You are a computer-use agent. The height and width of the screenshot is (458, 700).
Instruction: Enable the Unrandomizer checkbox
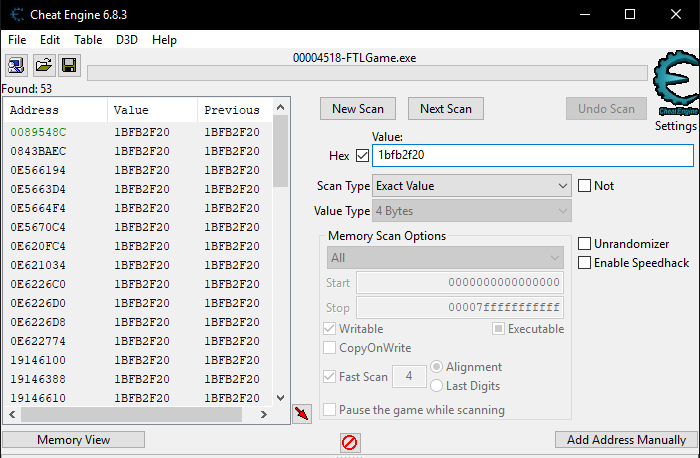click(x=584, y=244)
